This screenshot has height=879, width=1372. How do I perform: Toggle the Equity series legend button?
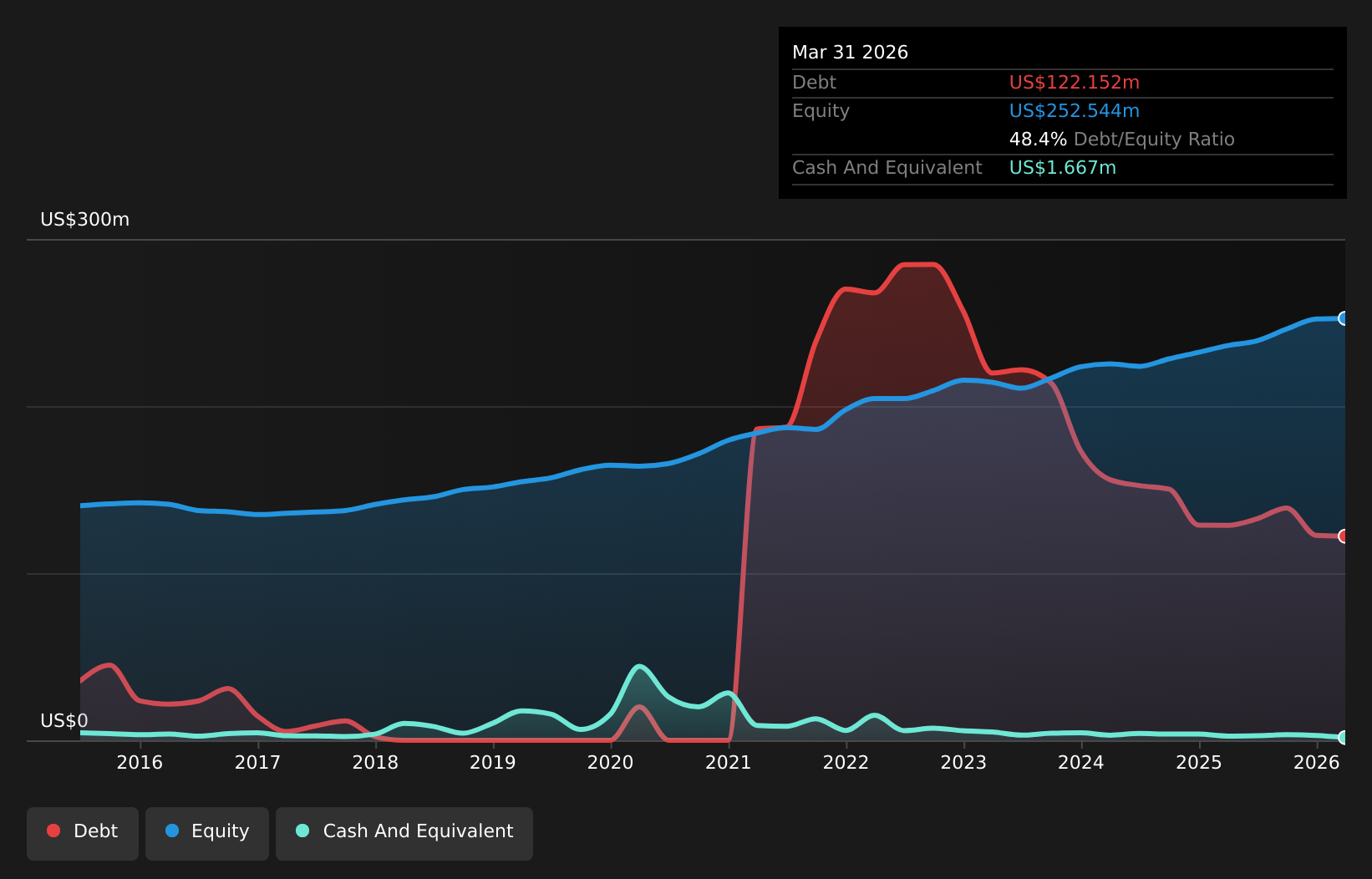(x=207, y=833)
